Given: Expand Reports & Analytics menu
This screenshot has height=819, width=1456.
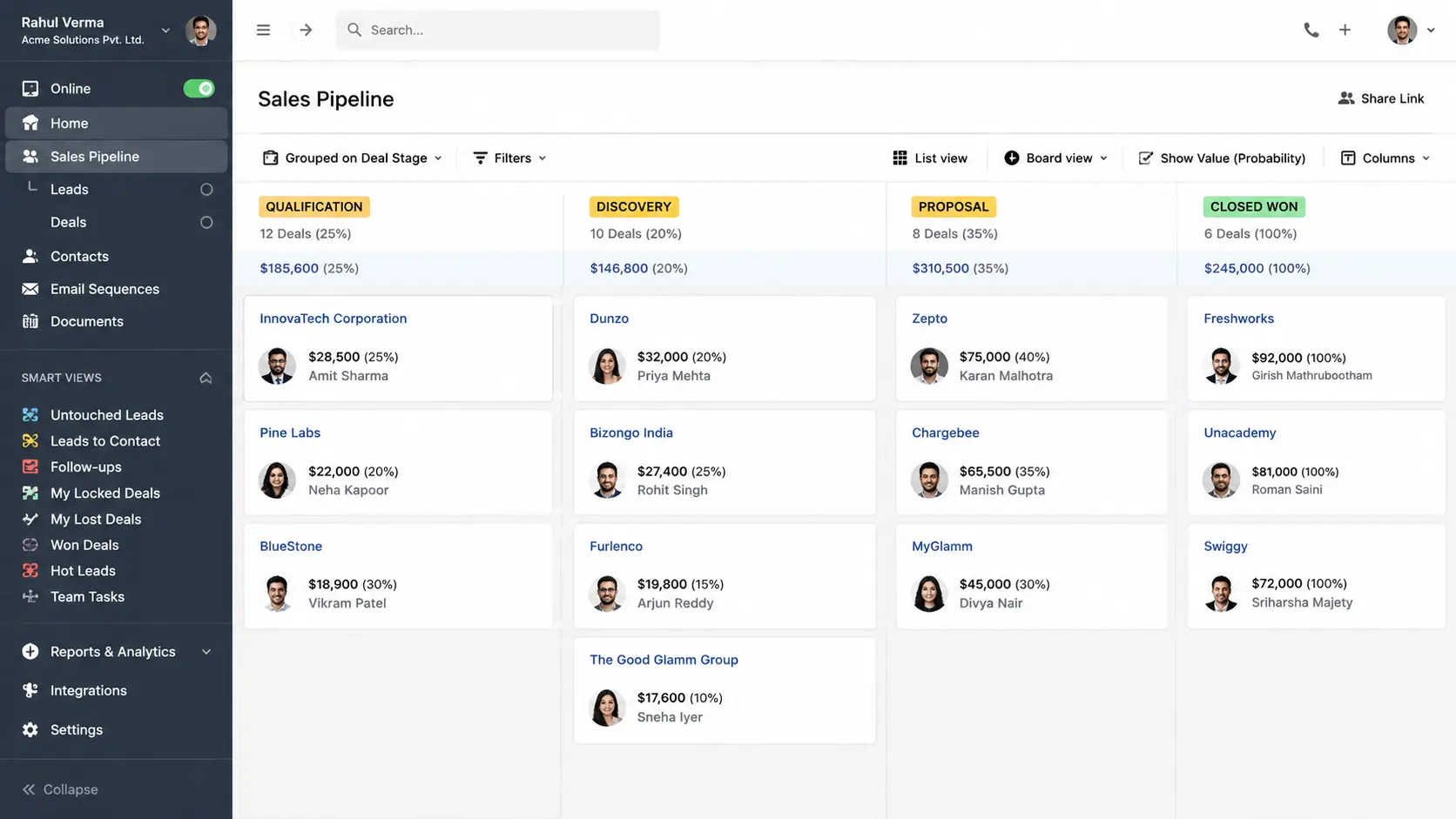Looking at the screenshot, I should (x=116, y=652).
